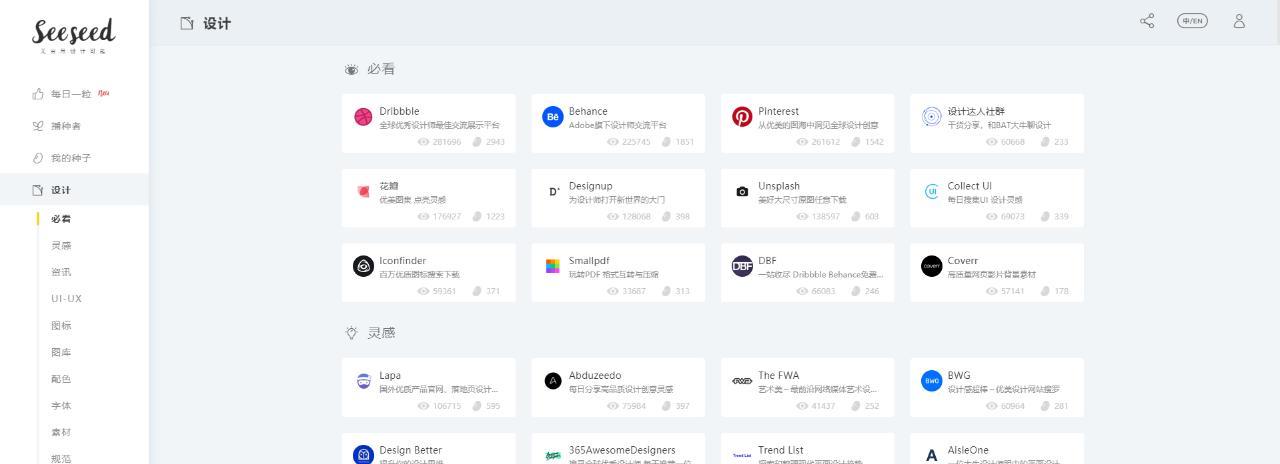
Task: Select the 配色 sidebar subcategory
Action: point(61,379)
